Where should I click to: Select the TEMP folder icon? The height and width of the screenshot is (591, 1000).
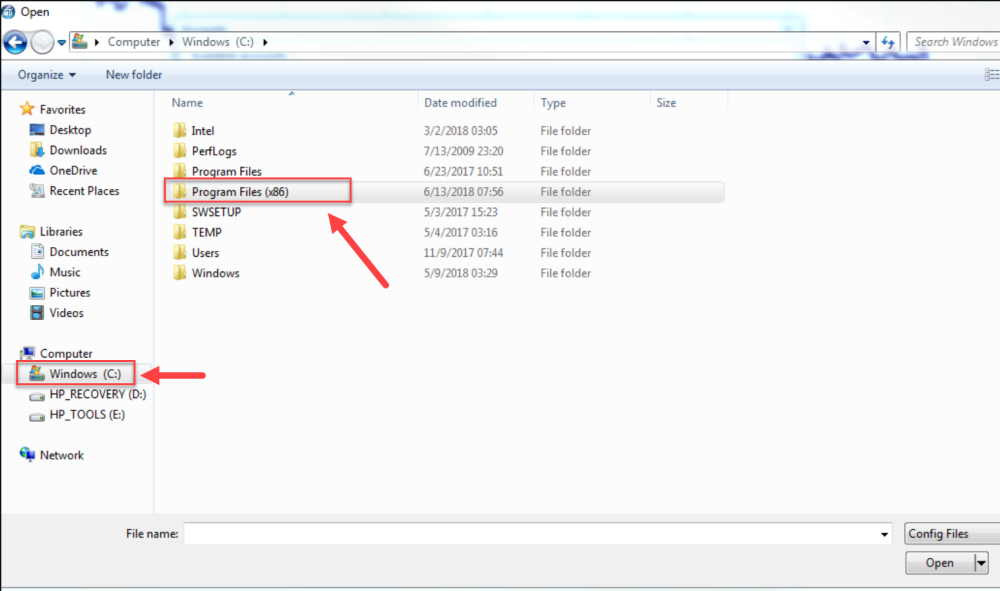(x=180, y=232)
